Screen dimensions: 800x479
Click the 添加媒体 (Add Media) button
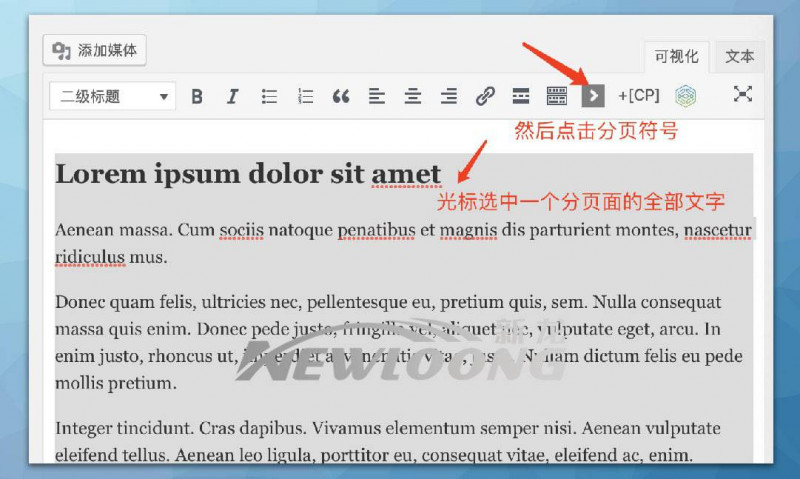96,50
